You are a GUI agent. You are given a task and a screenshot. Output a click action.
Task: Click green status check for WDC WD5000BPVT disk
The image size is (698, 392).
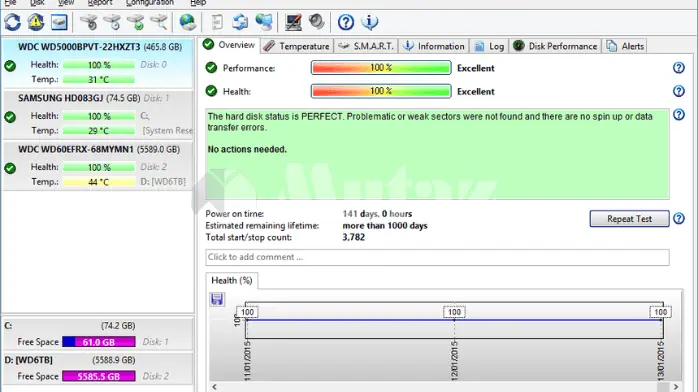(10, 66)
